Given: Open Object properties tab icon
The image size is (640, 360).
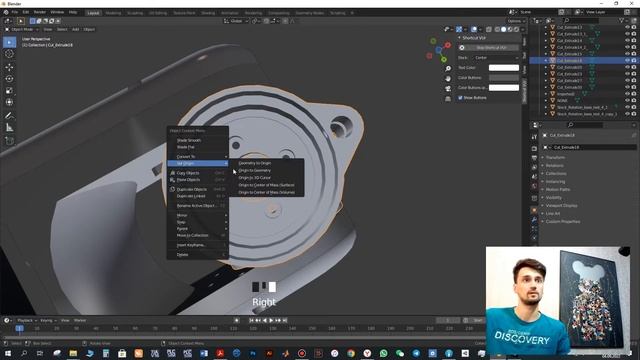Looking at the screenshot, I should tap(534, 210).
